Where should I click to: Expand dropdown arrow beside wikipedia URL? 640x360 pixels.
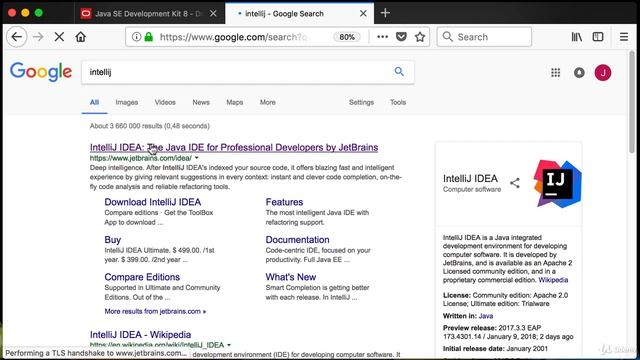[229, 345]
